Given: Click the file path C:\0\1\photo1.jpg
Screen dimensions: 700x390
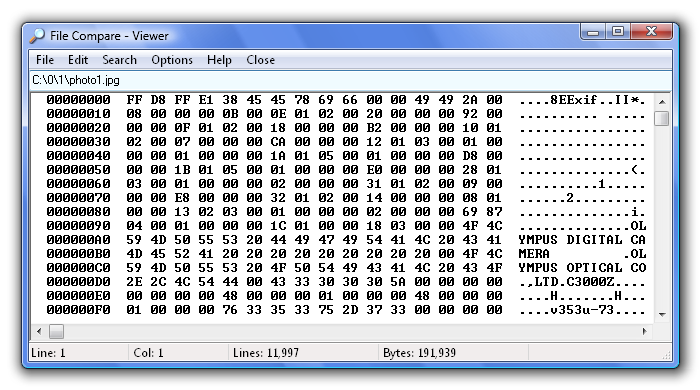Looking at the screenshot, I should click(76, 80).
